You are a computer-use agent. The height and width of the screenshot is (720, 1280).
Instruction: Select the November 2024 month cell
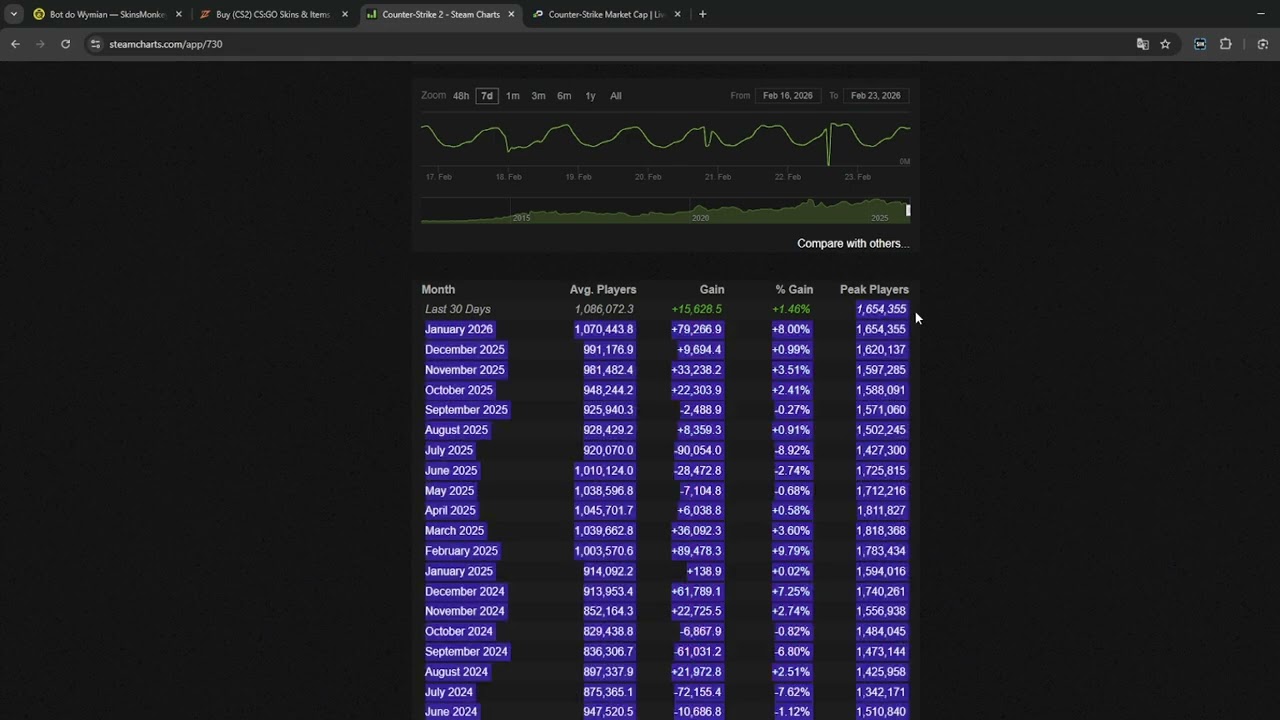coord(465,611)
